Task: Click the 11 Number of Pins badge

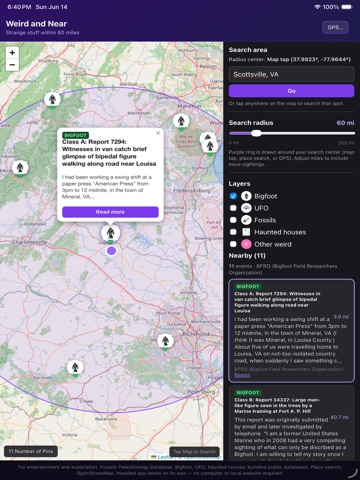Action: click(x=31, y=451)
